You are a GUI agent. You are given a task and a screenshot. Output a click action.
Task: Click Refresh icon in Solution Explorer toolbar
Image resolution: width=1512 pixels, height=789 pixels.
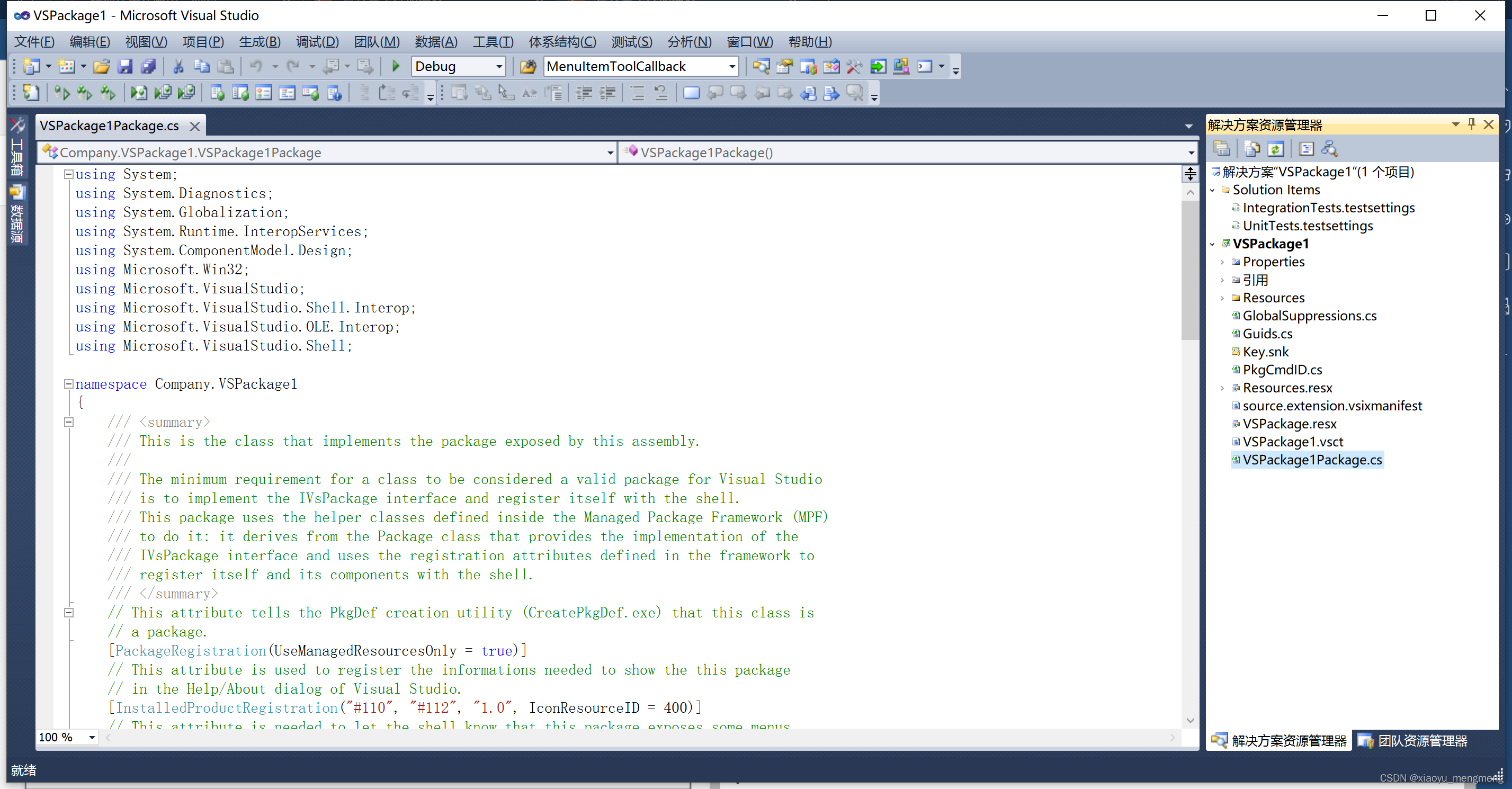1275,149
